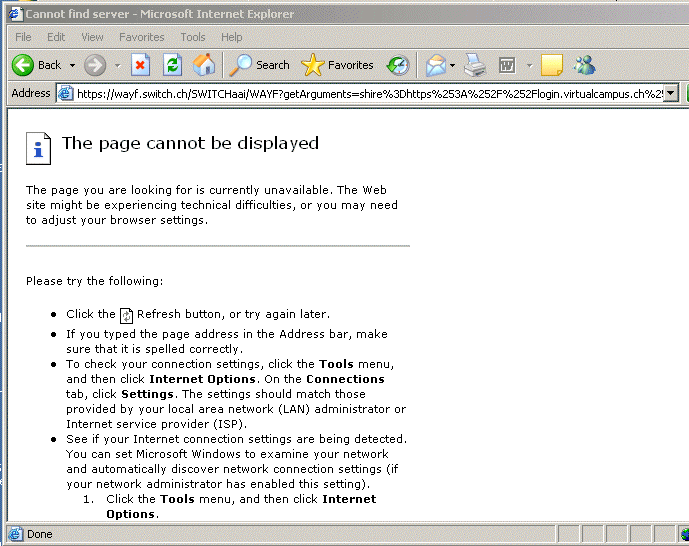Screen dimensions: 689x546
Task: Click the Back navigation button
Action: [x=36, y=65]
